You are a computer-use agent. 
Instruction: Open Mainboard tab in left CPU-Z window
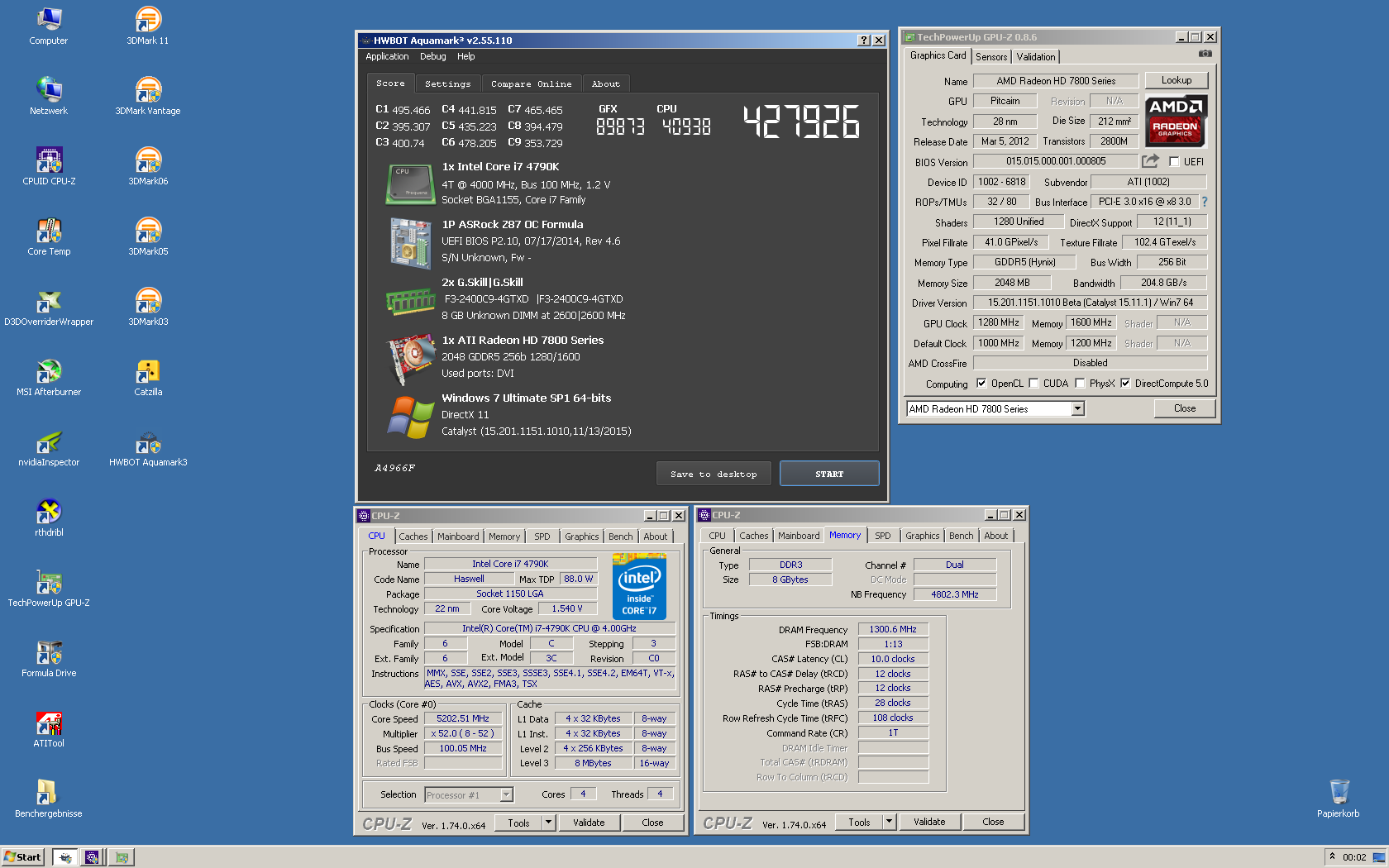[x=458, y=537]
